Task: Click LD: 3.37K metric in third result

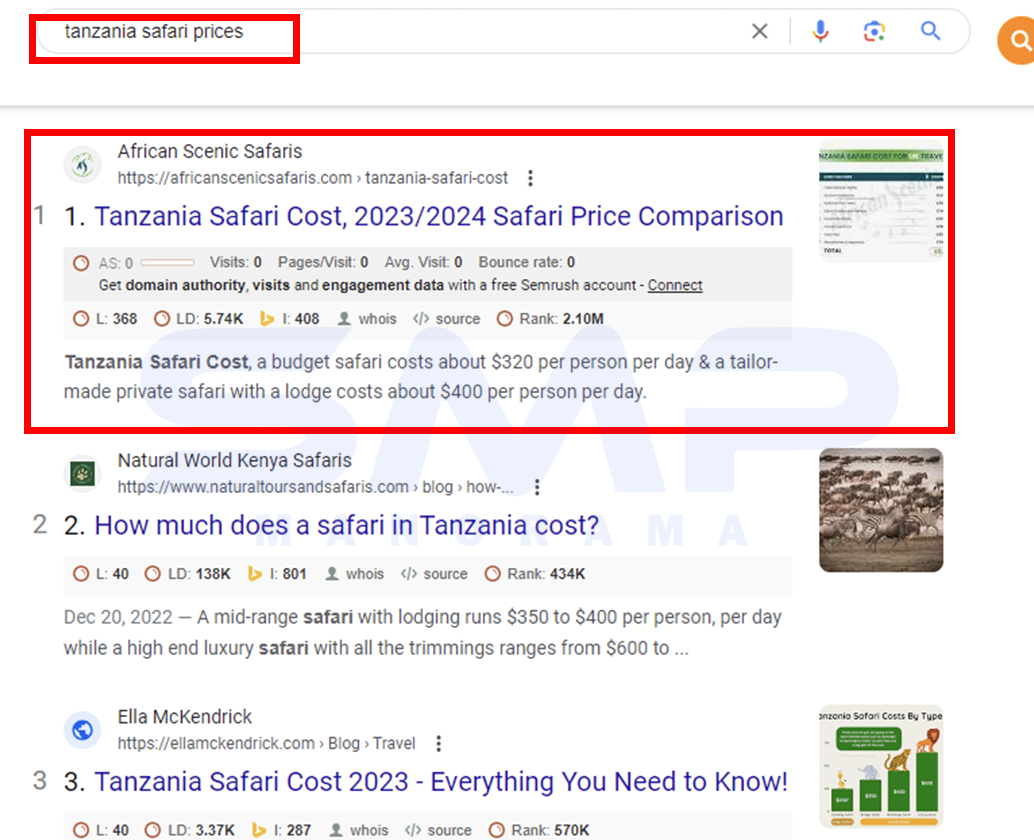Action: pyautogui.click(x=189, y=830)
